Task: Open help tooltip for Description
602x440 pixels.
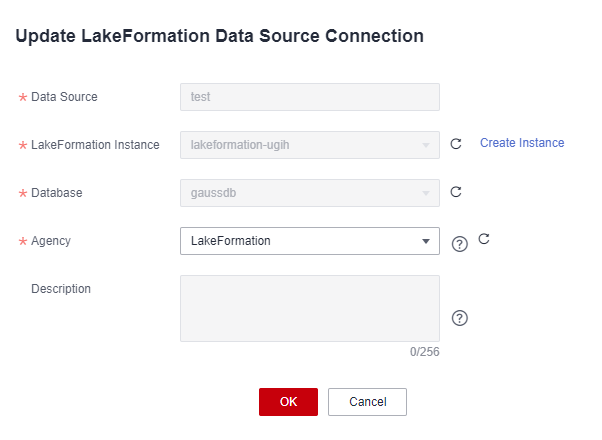Action: click(460, 318)
